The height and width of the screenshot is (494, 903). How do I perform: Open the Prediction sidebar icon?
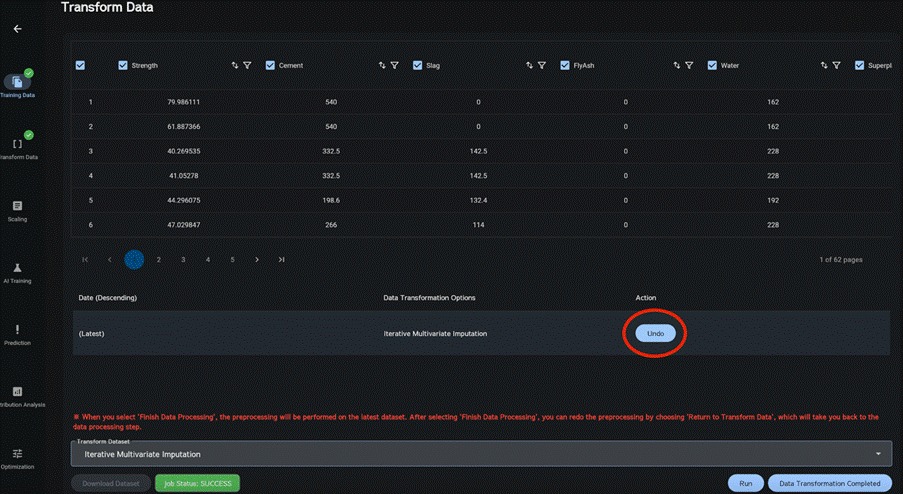(x=17, y=330)
